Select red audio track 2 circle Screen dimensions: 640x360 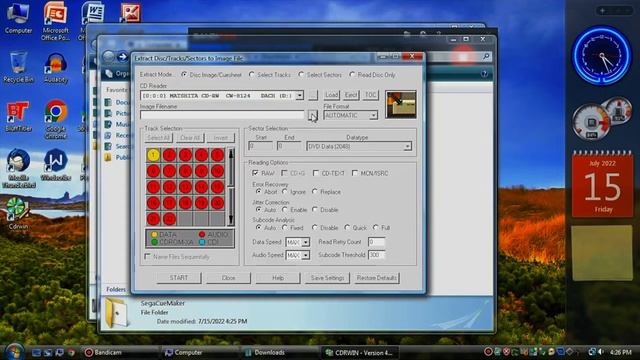(169, 155)
